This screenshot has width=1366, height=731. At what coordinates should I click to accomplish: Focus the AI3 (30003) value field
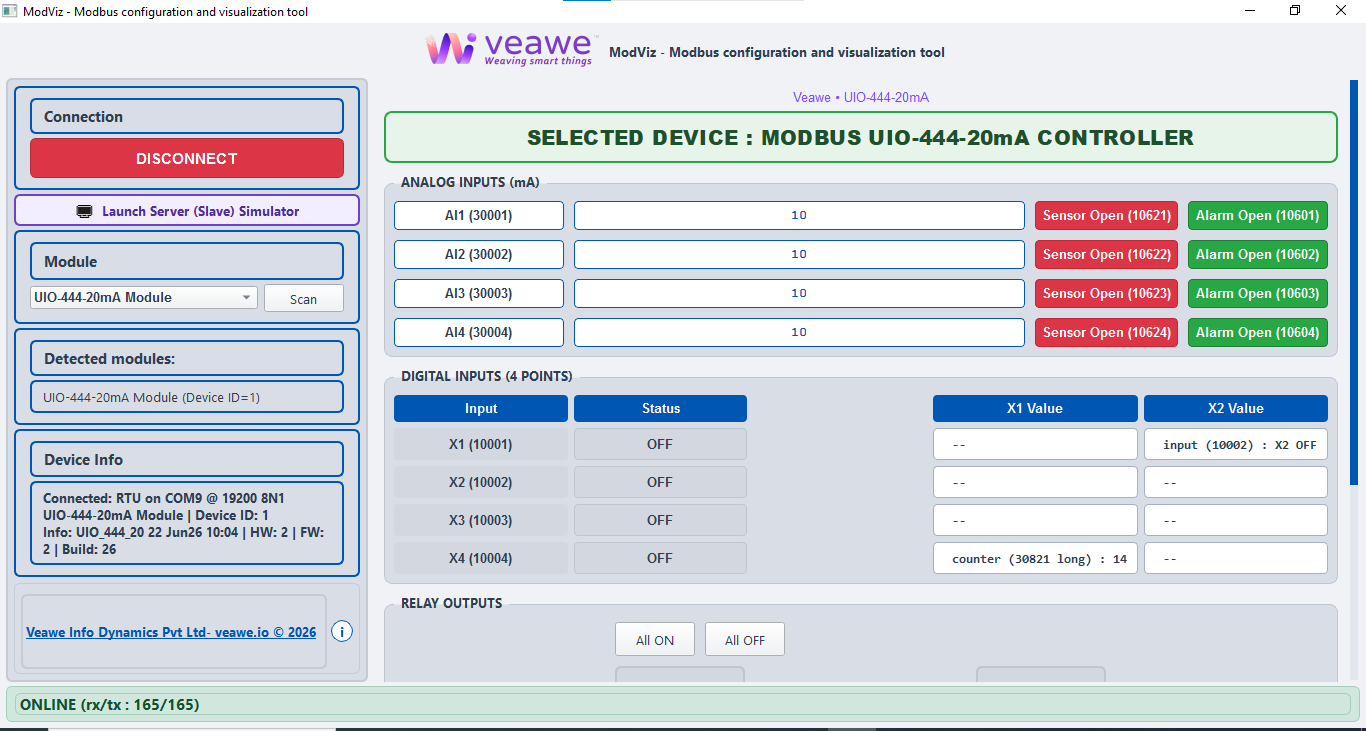pos(799,293)
